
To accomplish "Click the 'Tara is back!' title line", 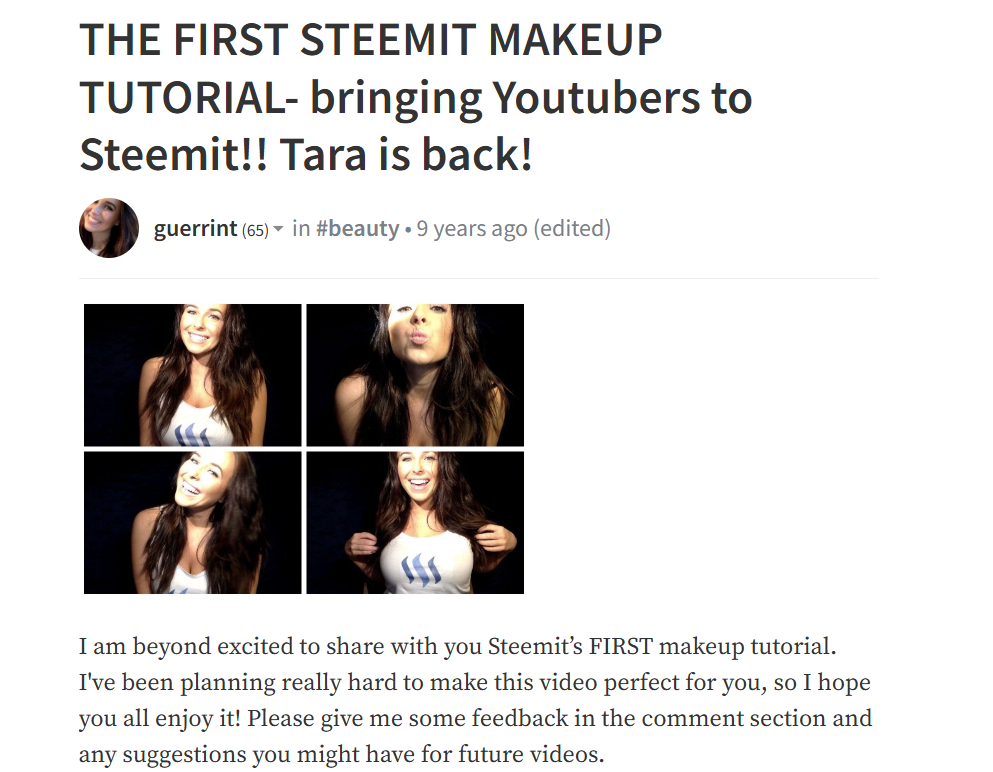I will [x=405, y=155].
